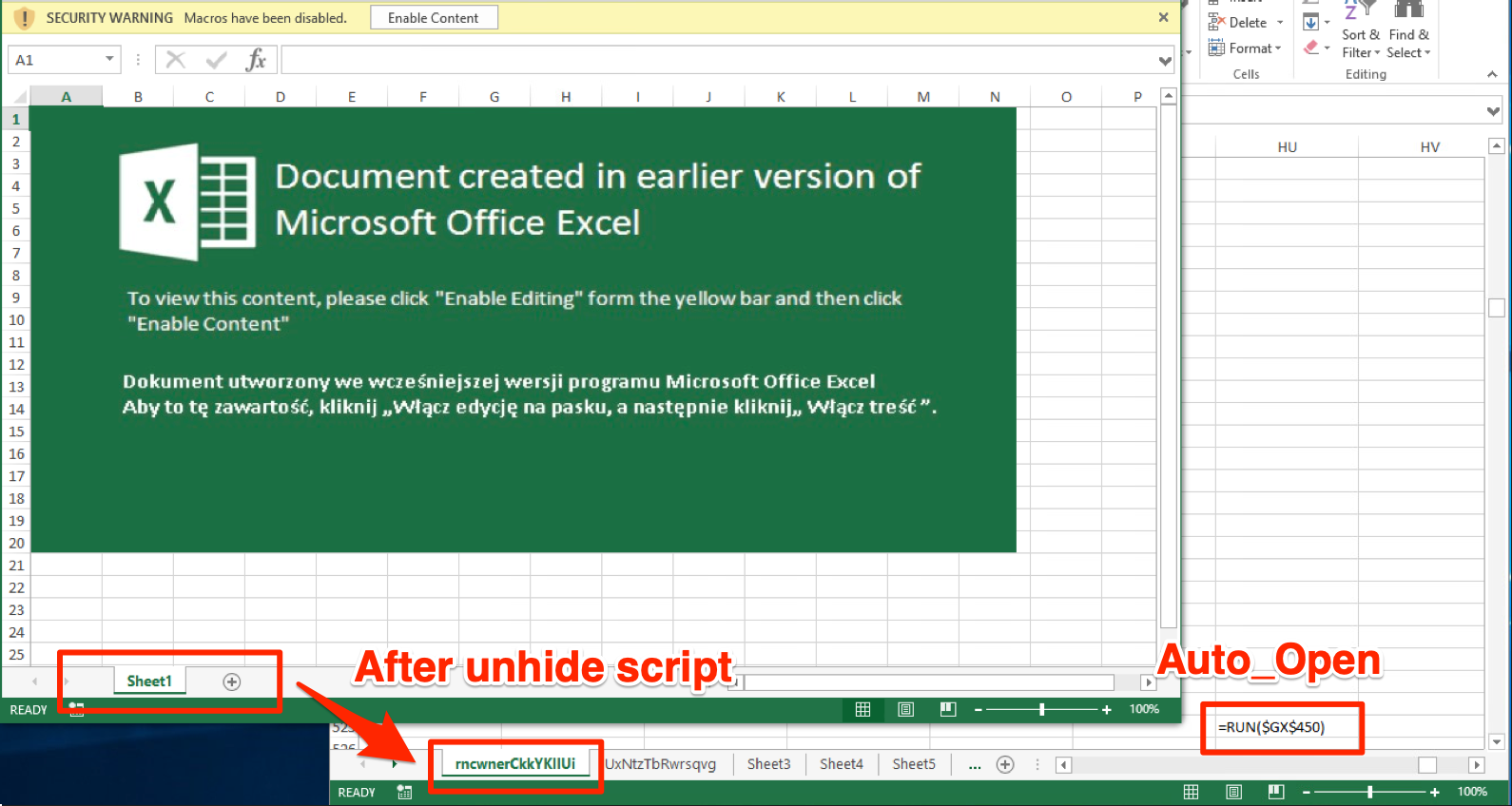Screen dimensions: 1512x806
Task: Click the Clear eraser icon
Action: tap(1311, 47)
